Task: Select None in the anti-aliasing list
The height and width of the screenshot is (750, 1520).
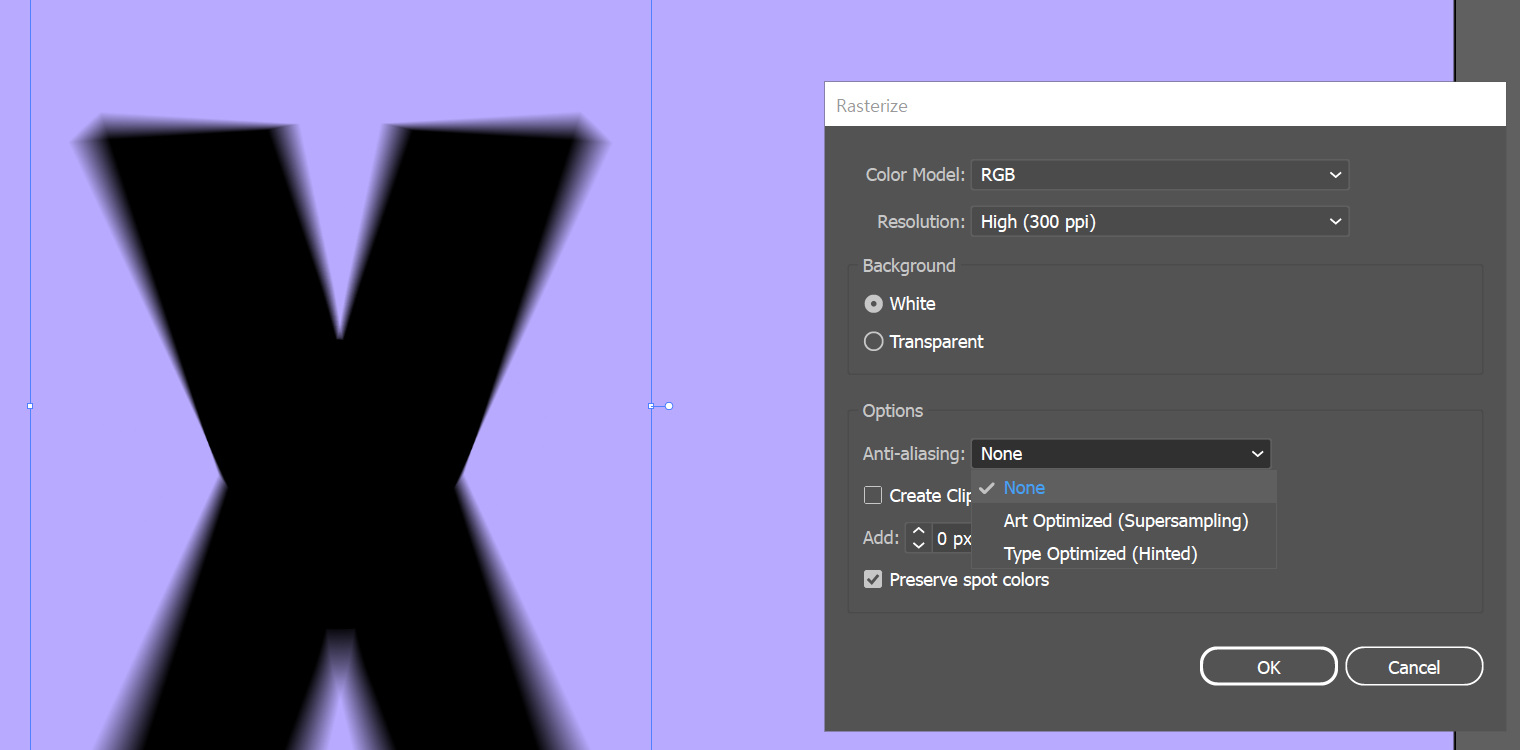Action: click(1124, 488)
